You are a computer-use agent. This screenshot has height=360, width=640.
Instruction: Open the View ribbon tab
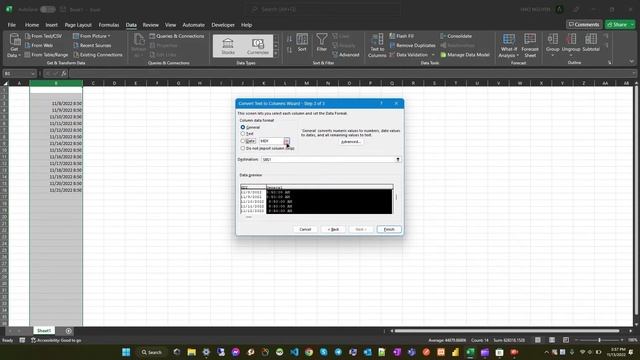171,25
